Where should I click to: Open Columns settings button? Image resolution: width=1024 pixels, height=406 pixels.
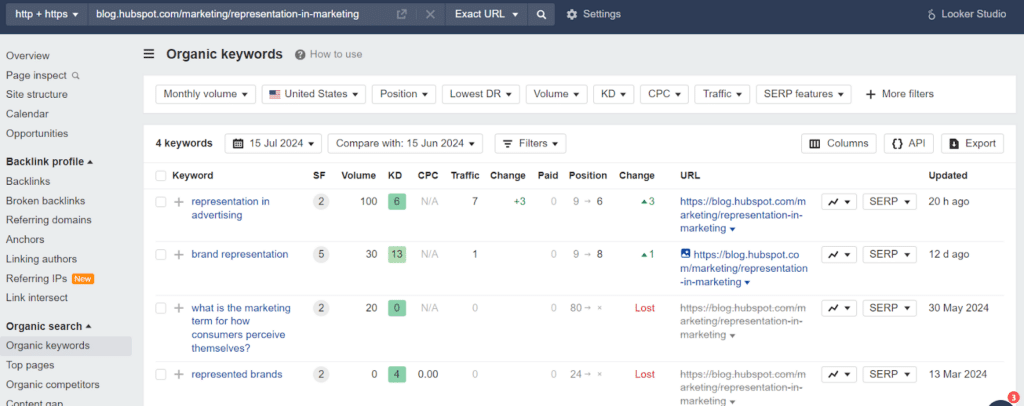click(839, 144)
